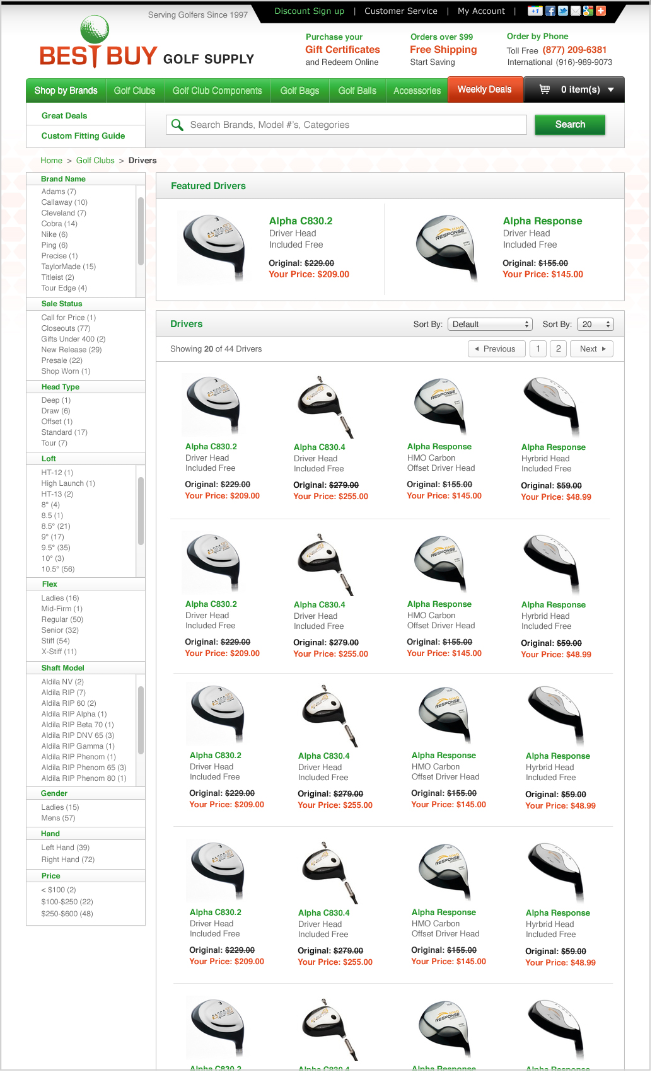
Task: Click Gift Certificates link
Action: click(x=342, y=49)
